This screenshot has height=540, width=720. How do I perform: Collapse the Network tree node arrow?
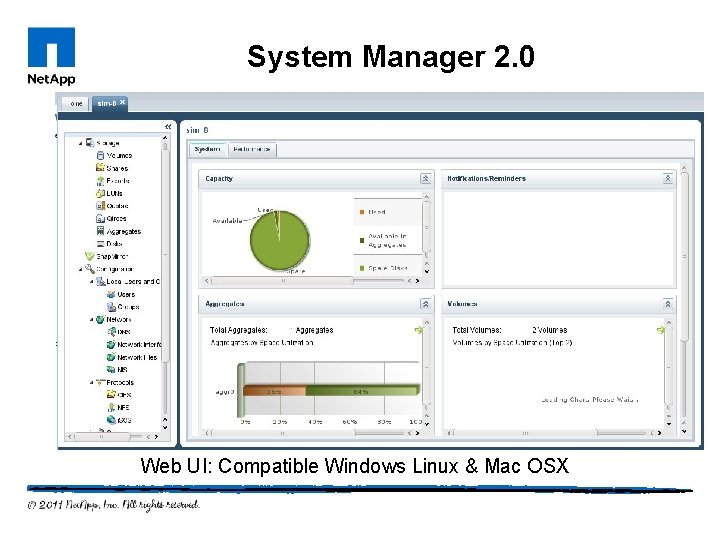click(91, 319)
